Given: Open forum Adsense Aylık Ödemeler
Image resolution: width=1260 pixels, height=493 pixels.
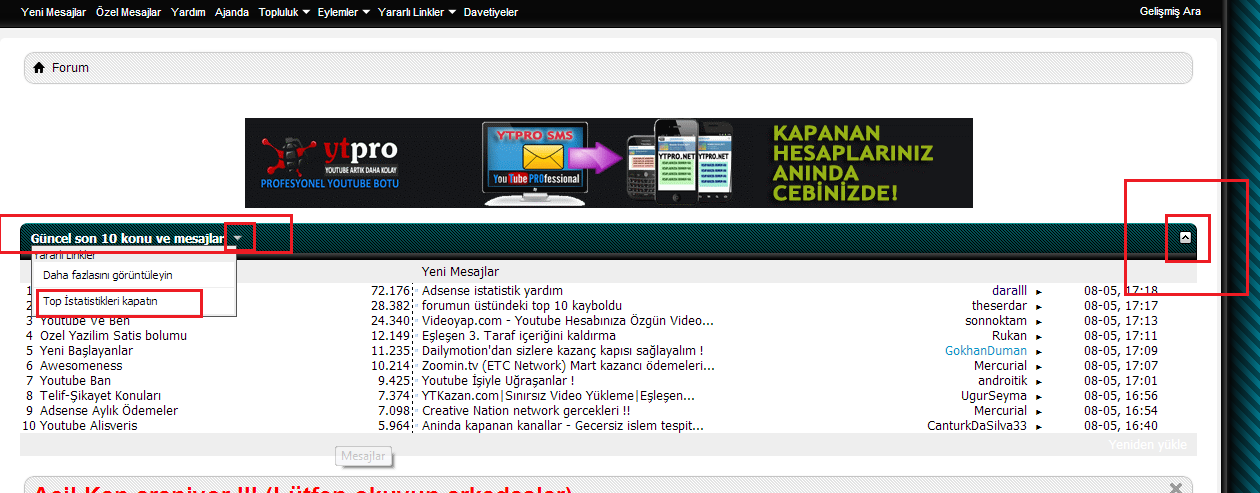Looking at the screenshot, I should coord(109,411).
